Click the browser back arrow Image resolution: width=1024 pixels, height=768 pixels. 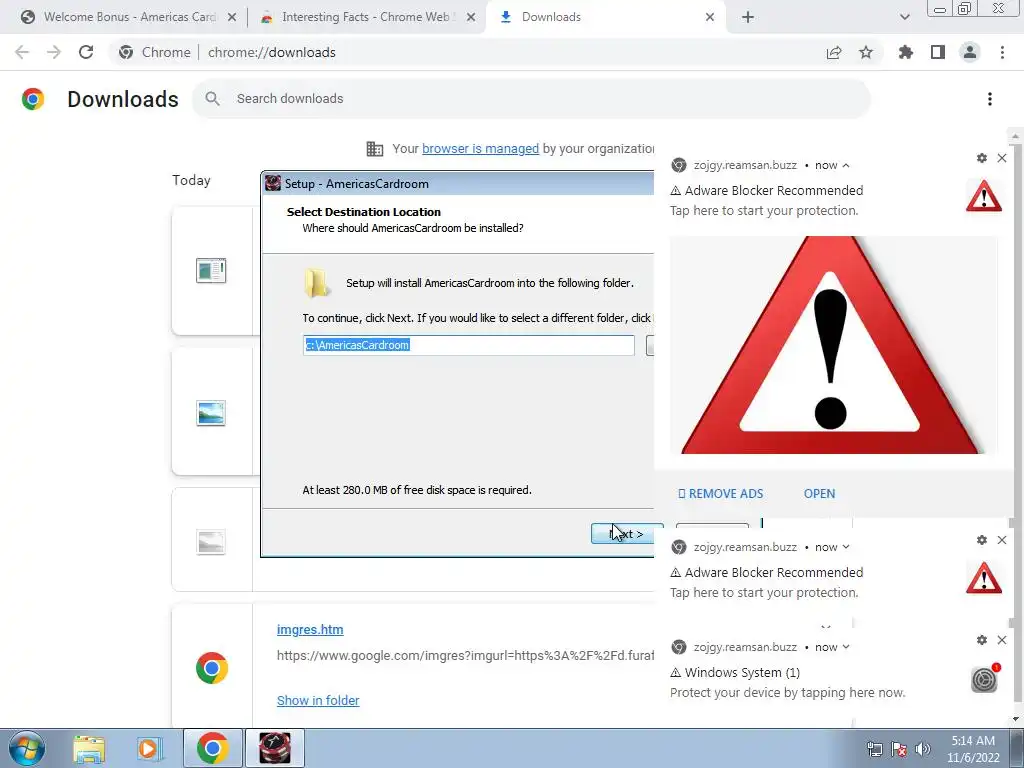pos(22,52)
